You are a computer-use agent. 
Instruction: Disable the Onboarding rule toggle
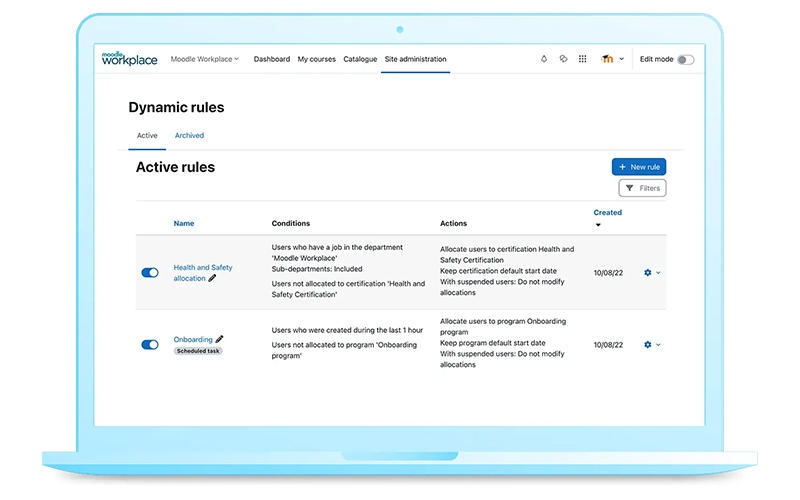[x=150, y=344]
